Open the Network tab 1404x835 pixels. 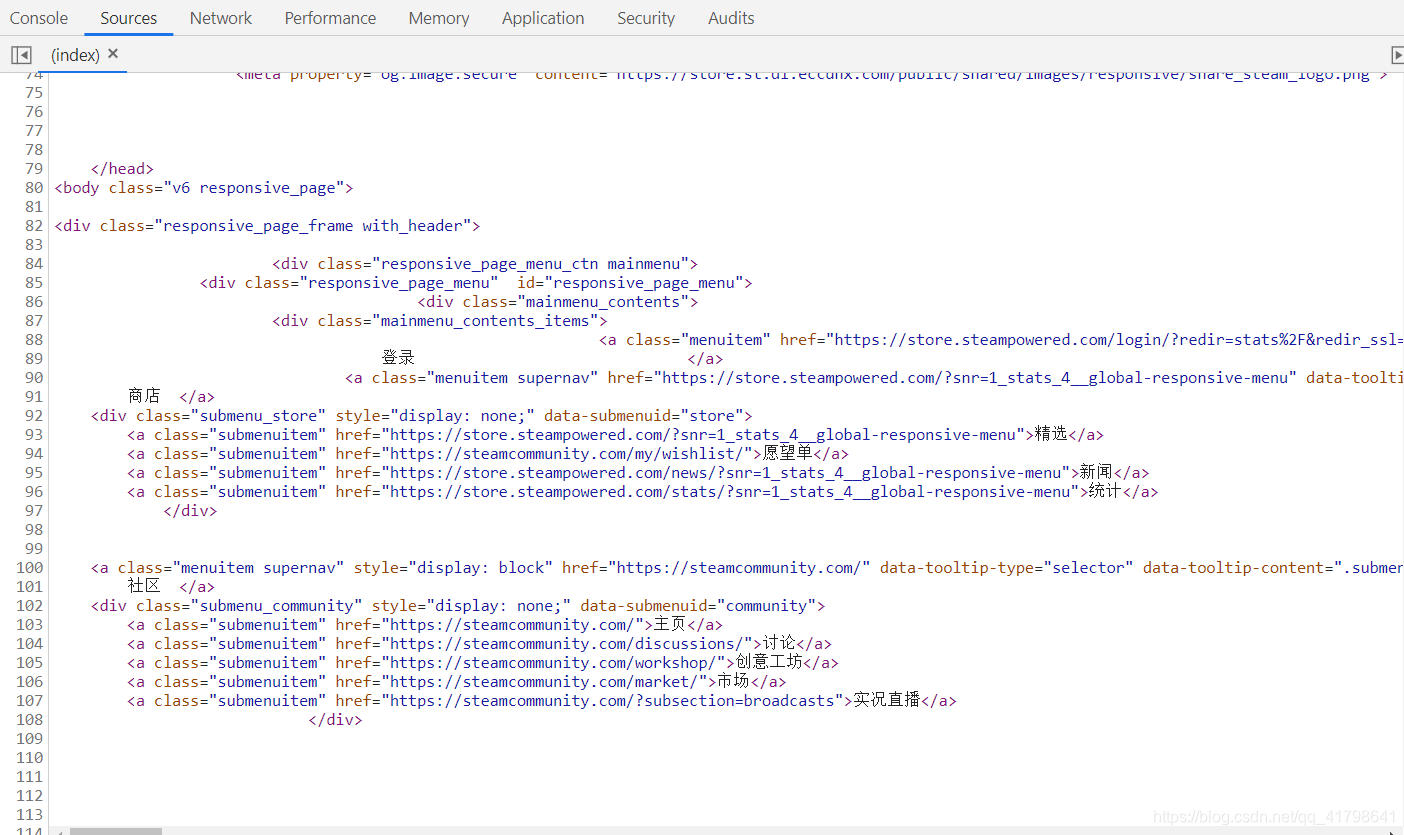tap(221, 18)
